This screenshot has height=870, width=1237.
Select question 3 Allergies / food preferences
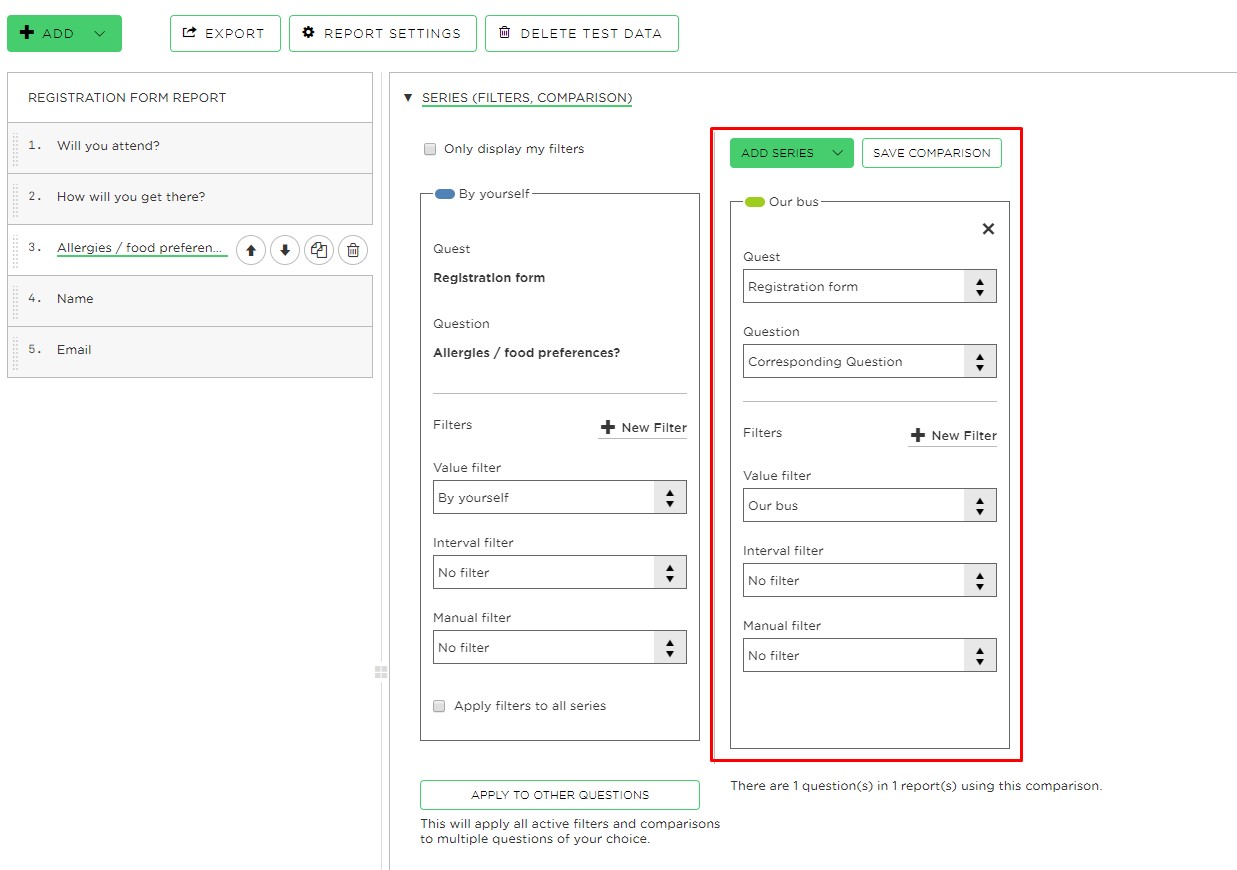(x=141, y=248)
